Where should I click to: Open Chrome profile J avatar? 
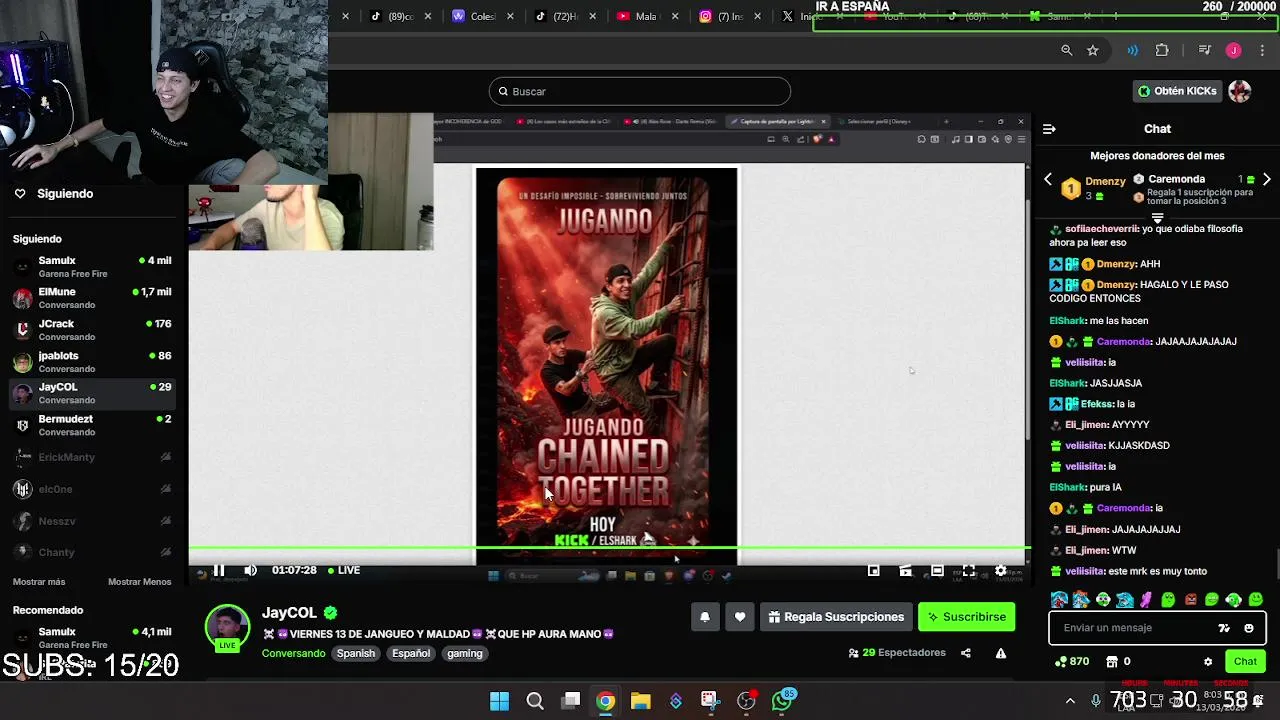click(x=1233, y=50)
